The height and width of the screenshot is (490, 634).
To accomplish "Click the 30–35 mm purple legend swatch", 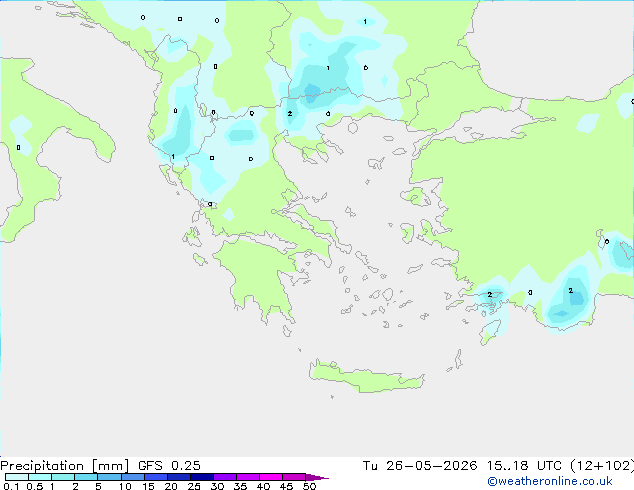I will pyautogui.click(x=224, y=477).
